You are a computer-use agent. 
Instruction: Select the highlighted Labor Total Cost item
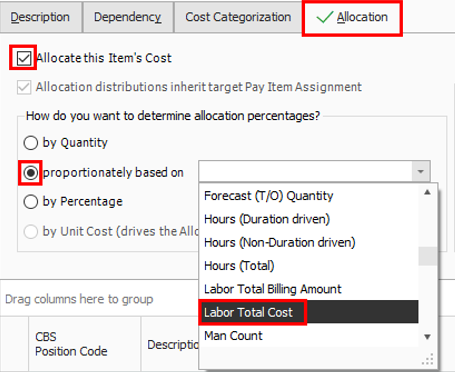308,312
